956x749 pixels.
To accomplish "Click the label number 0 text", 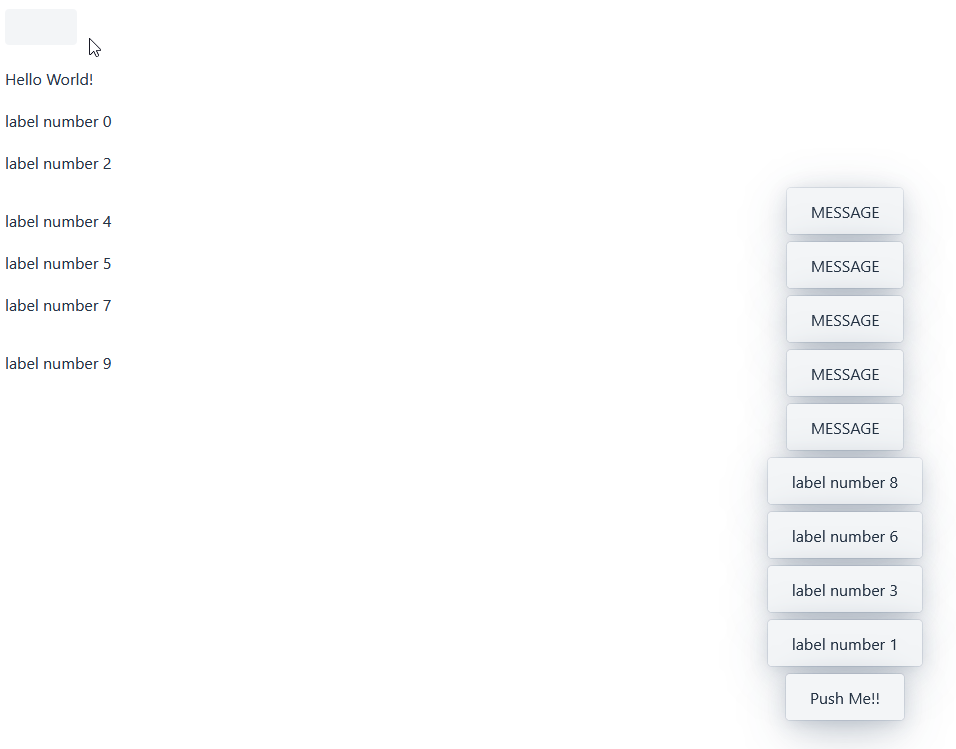I will (58, 121).
